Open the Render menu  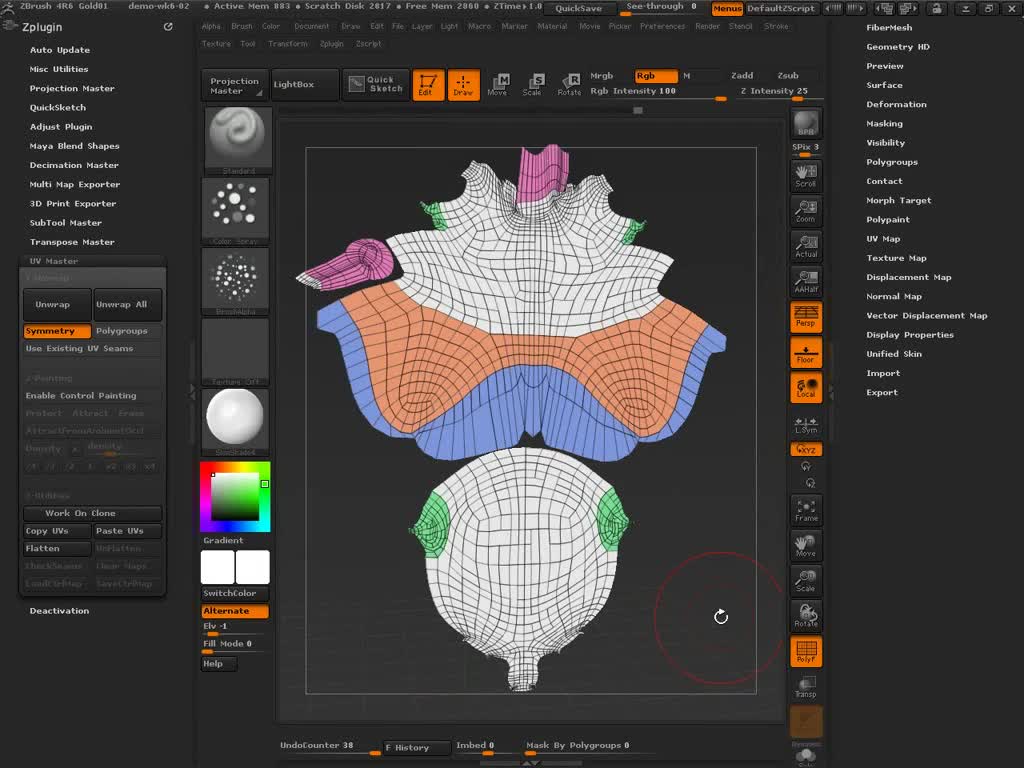707,27
